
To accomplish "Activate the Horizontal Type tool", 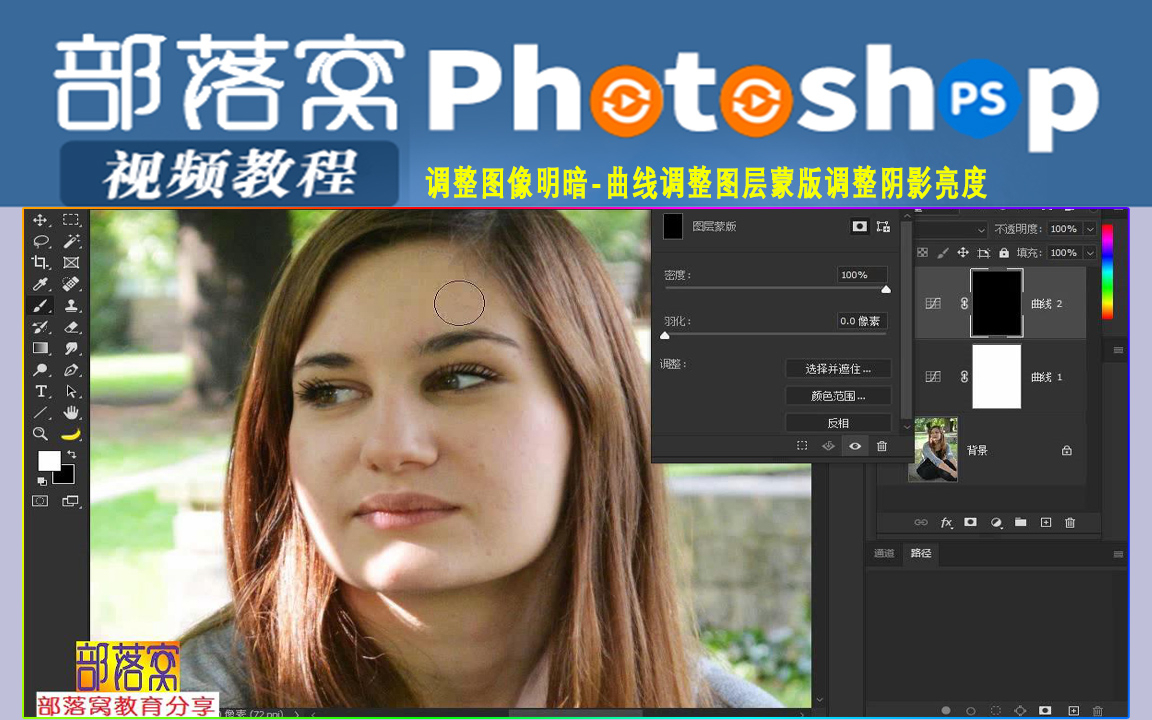I will click(x=40, y=391).
